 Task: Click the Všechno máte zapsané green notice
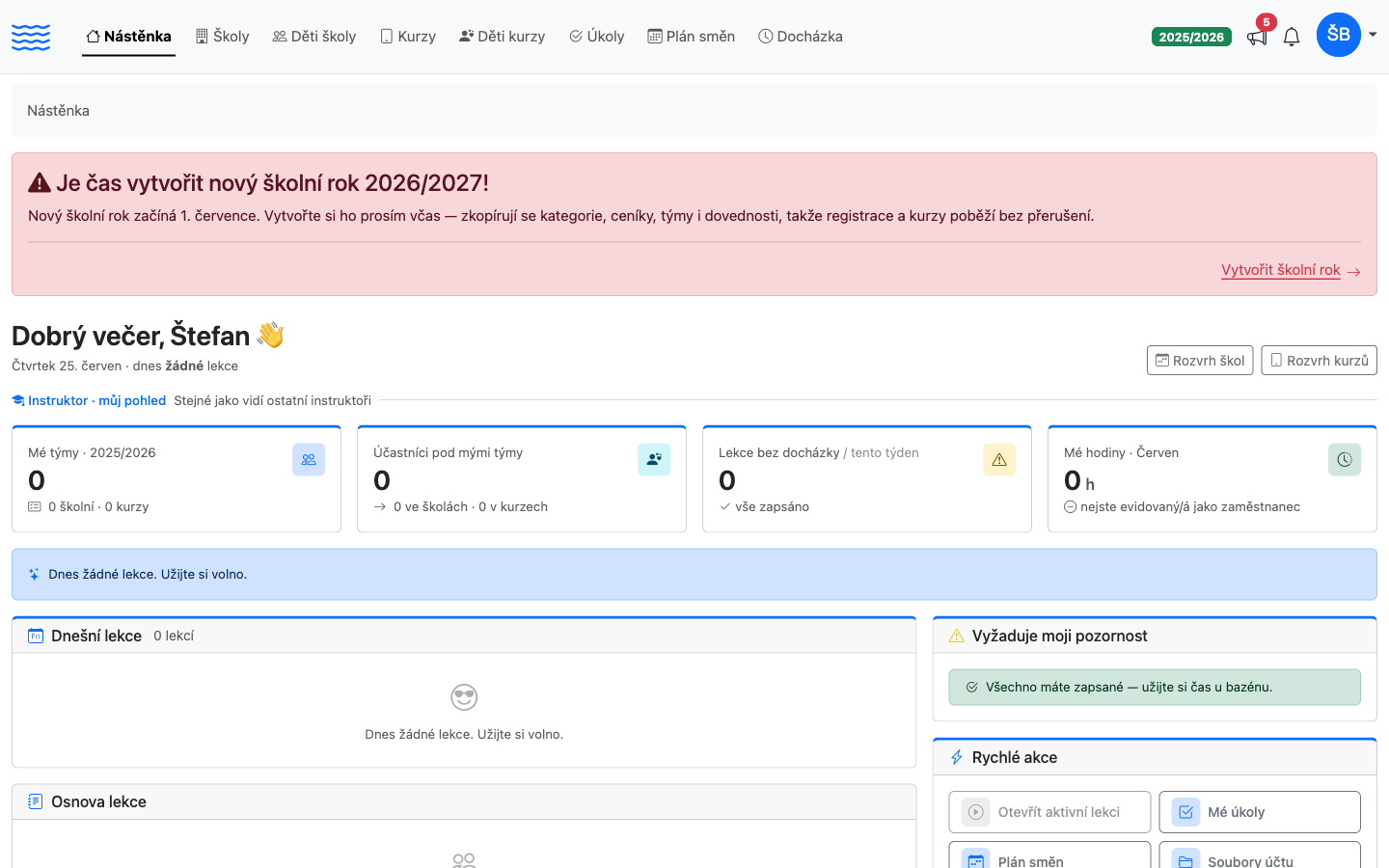coord(1155,687)
